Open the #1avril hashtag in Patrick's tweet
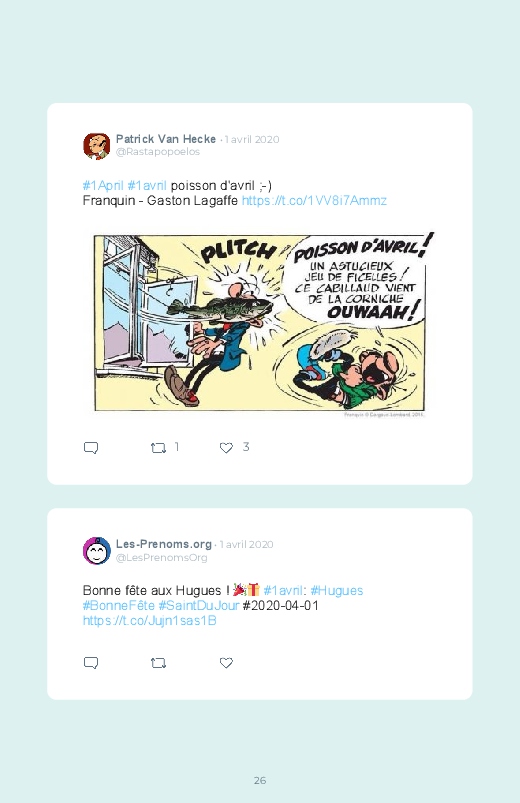520x803 pixels. click(147, 185)
